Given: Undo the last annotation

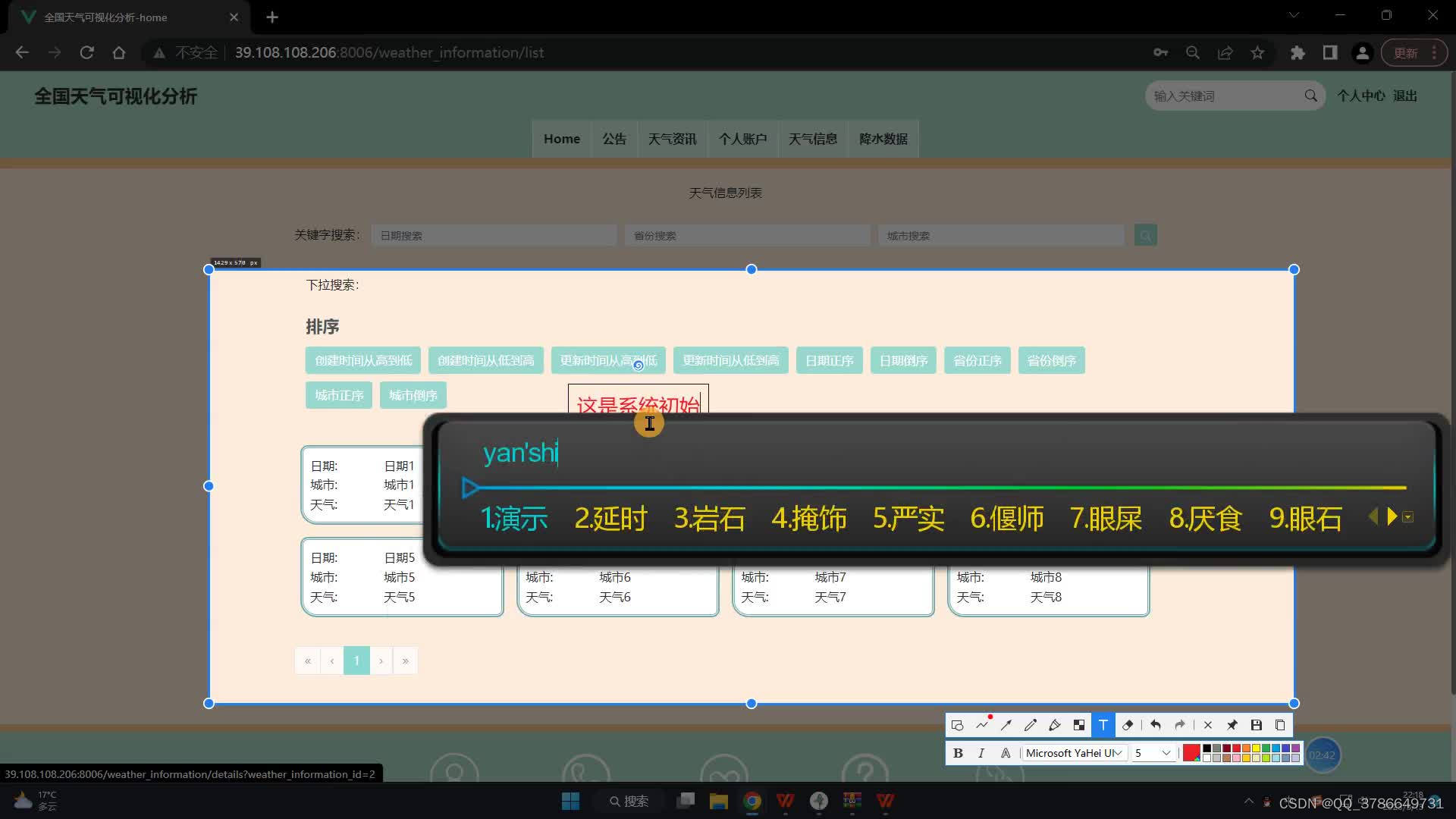Looking at the screenshot, I should tap(1156, 725).
